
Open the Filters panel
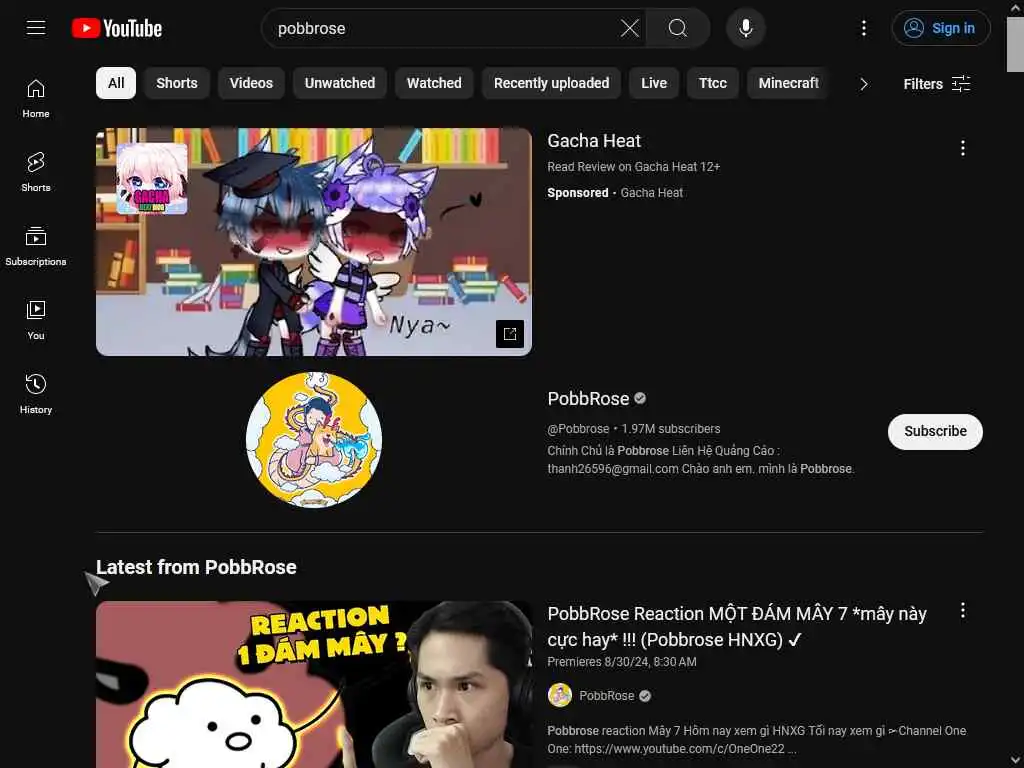tap(936, 84)
